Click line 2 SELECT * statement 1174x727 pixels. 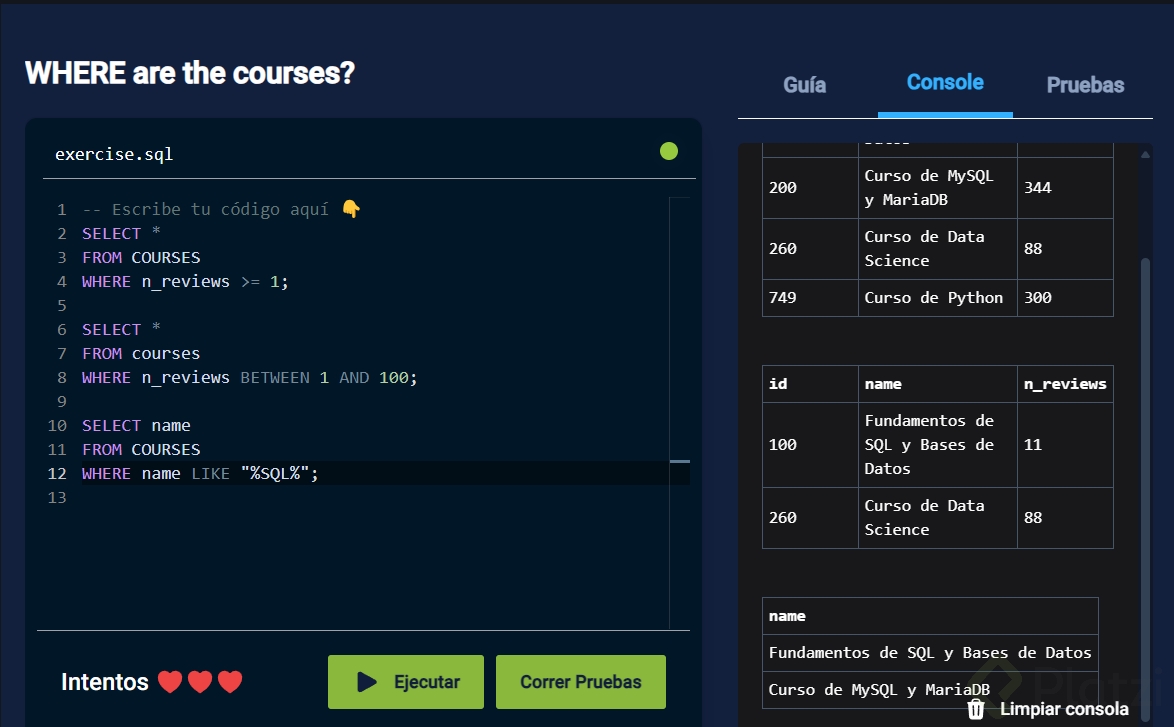click(121, 234)
